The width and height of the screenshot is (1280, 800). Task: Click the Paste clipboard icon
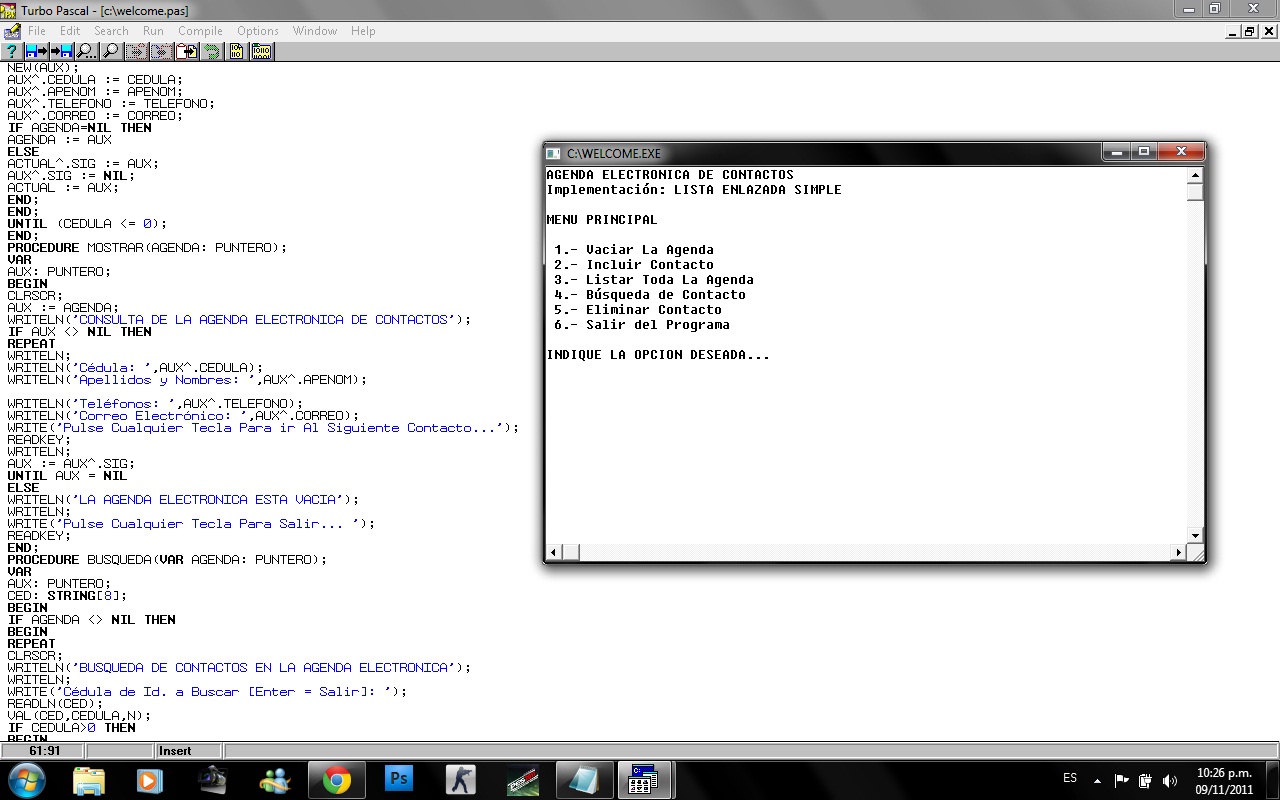click(184, 51)
